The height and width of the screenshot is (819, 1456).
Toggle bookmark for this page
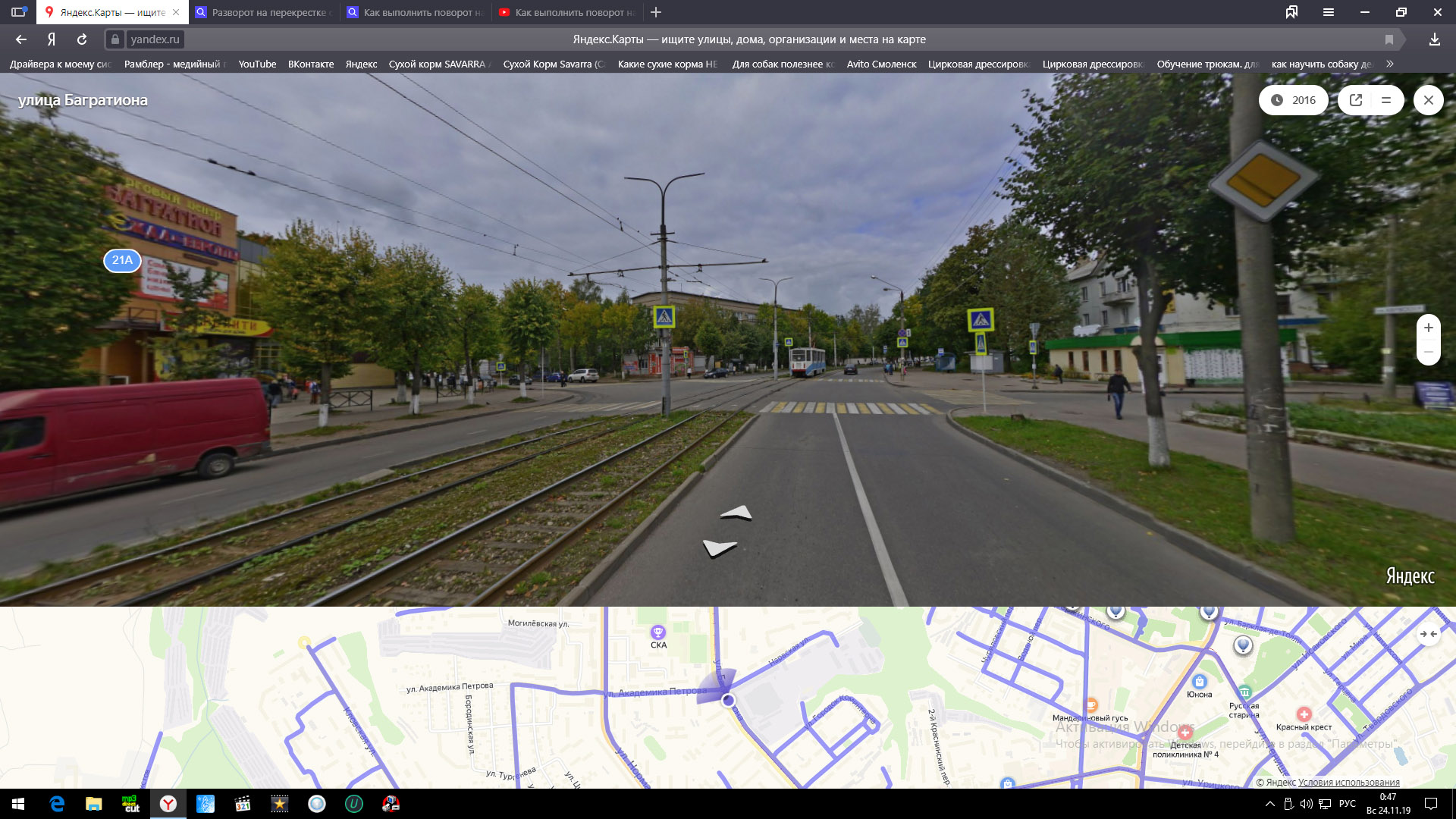(x=1389, y=39)
